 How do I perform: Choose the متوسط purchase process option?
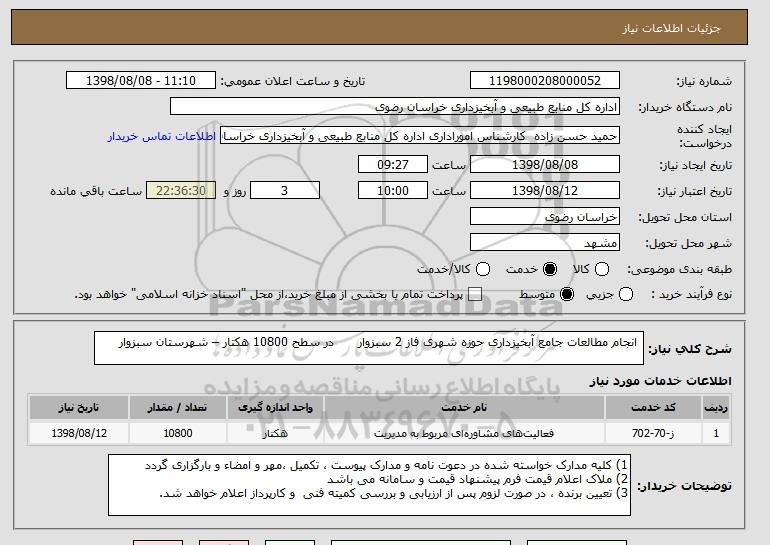(567, 295)
